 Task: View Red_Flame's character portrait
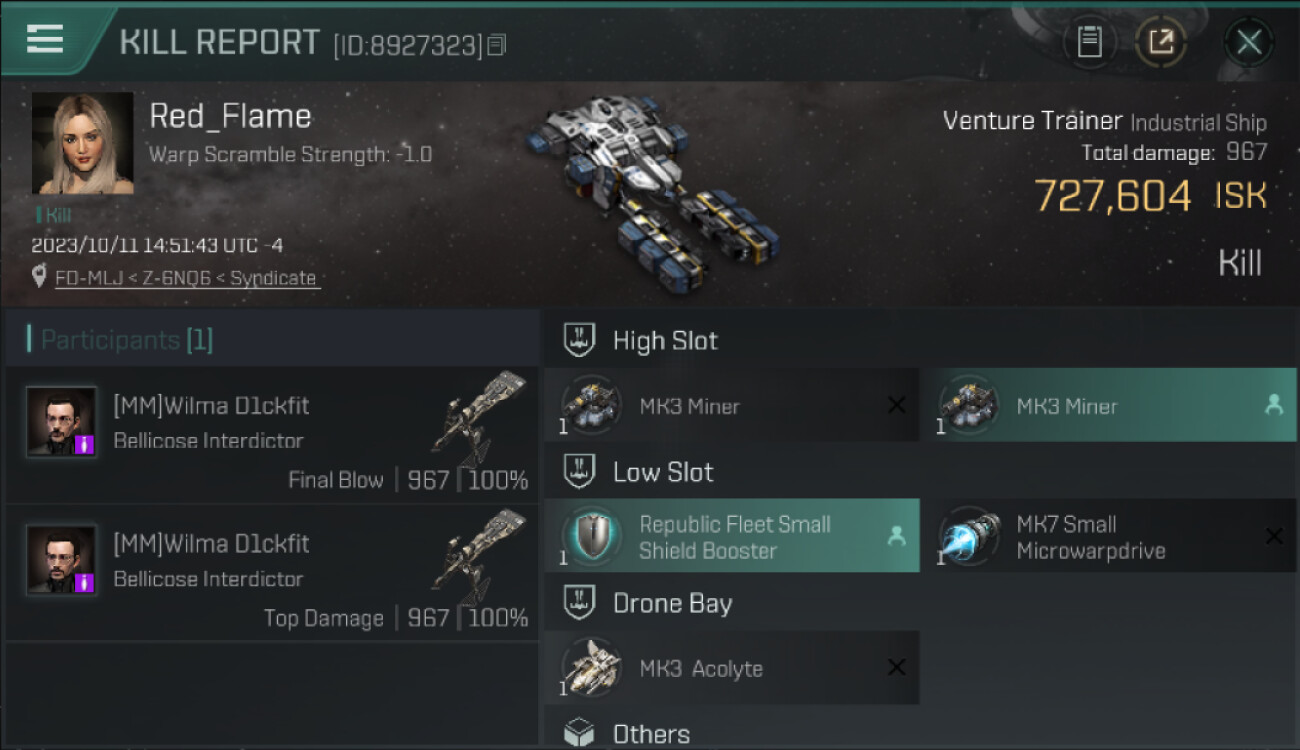(82, 143)
